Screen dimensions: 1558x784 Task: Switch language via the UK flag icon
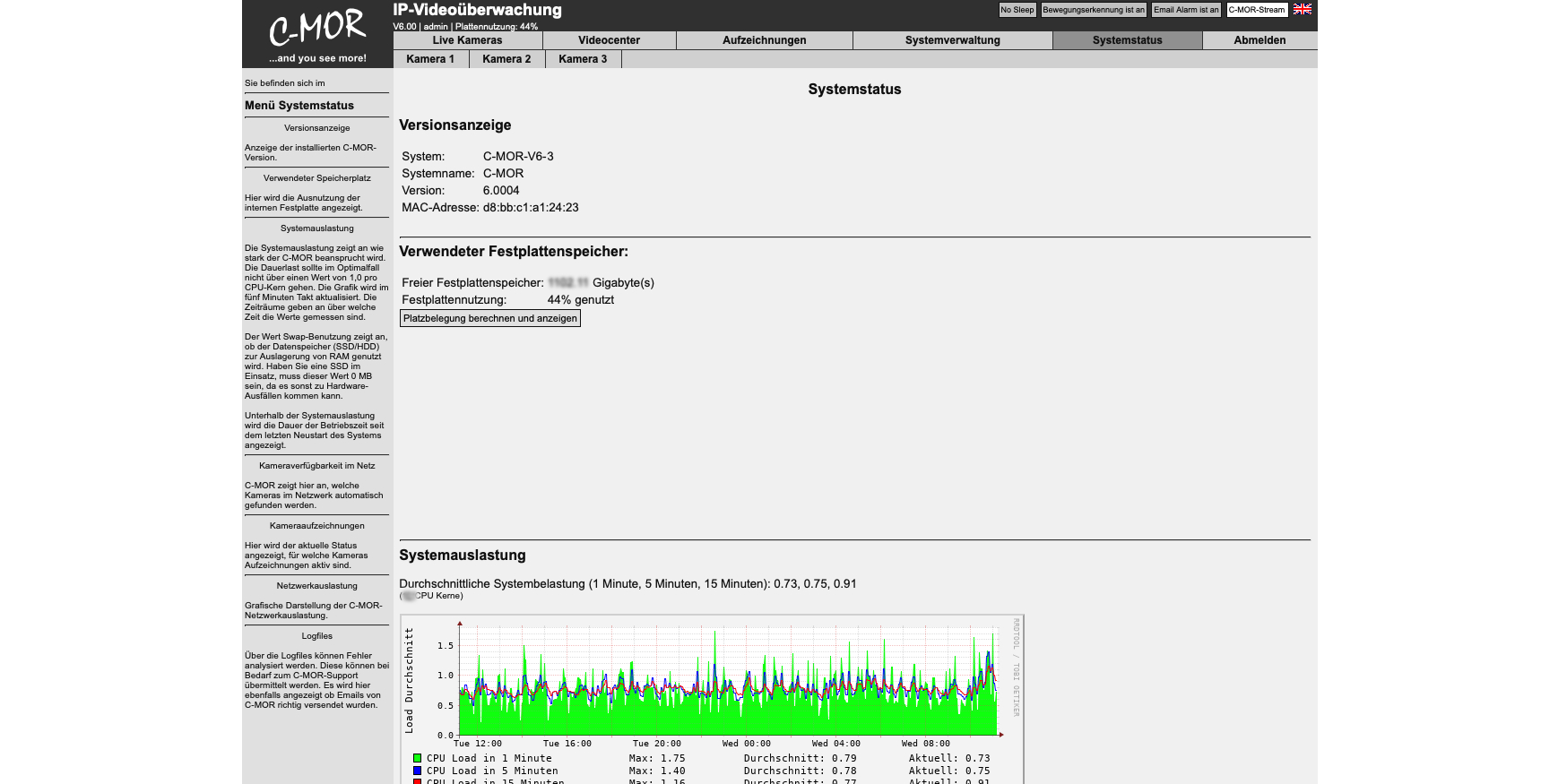tap(1303, 9)
